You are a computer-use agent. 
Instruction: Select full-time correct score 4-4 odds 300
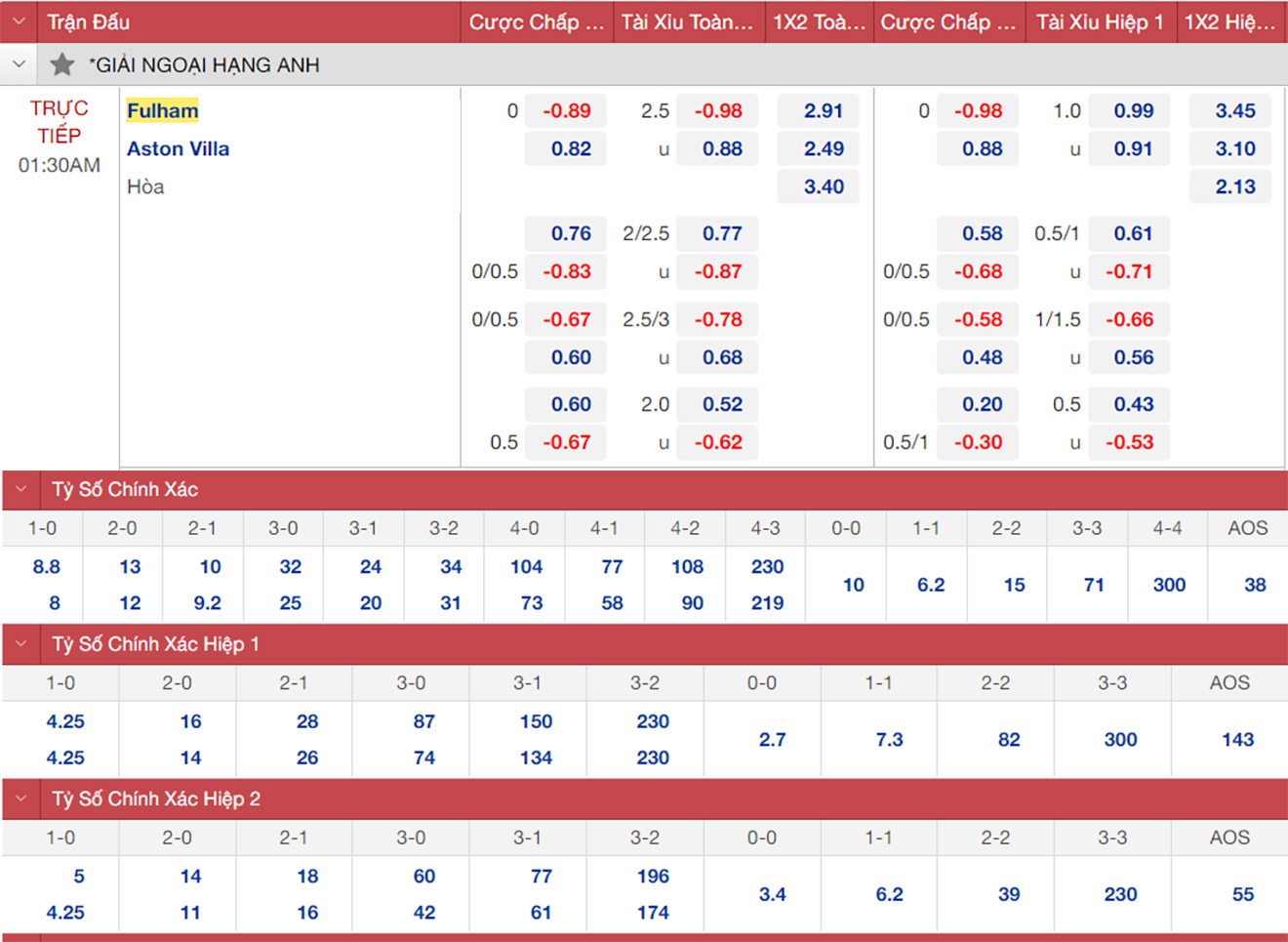pyautogui.click(x=1169, y=585)
